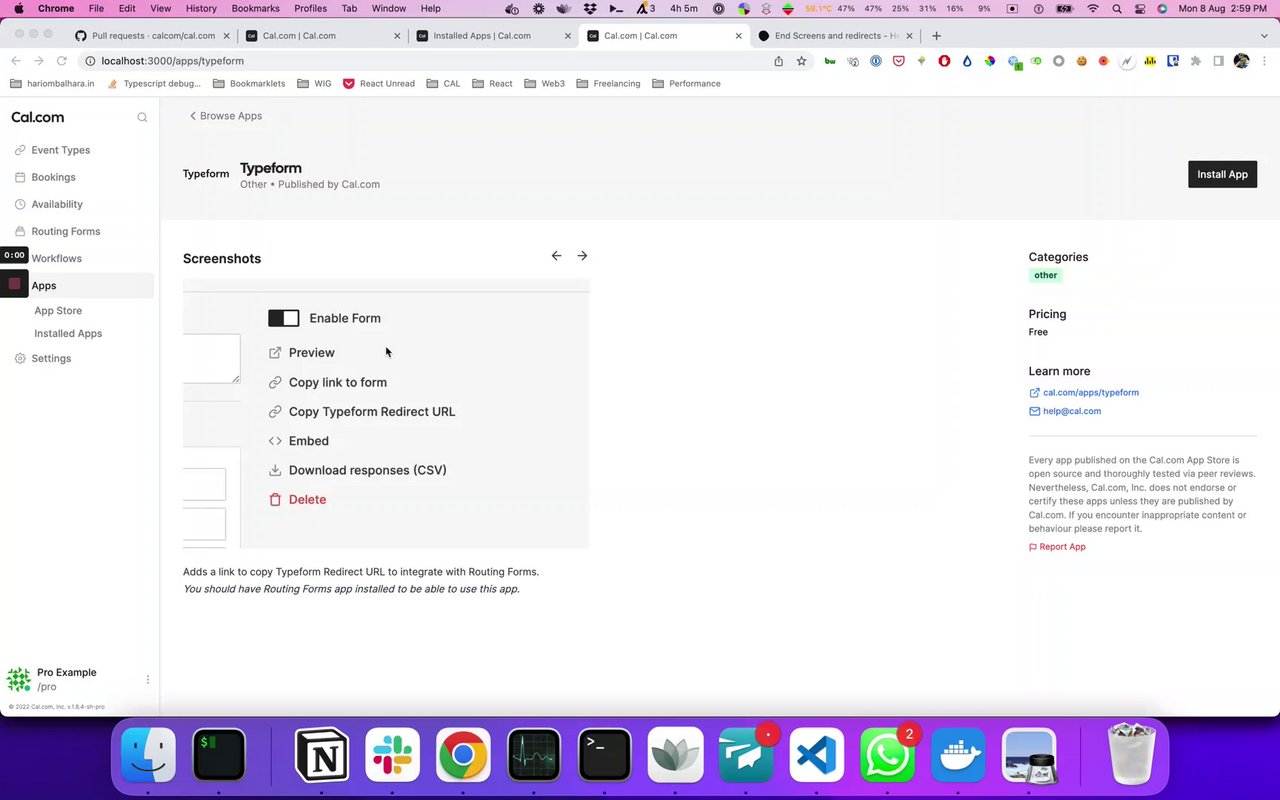
Task: Show next screenshot with right arrow
Action: [582, 256]
